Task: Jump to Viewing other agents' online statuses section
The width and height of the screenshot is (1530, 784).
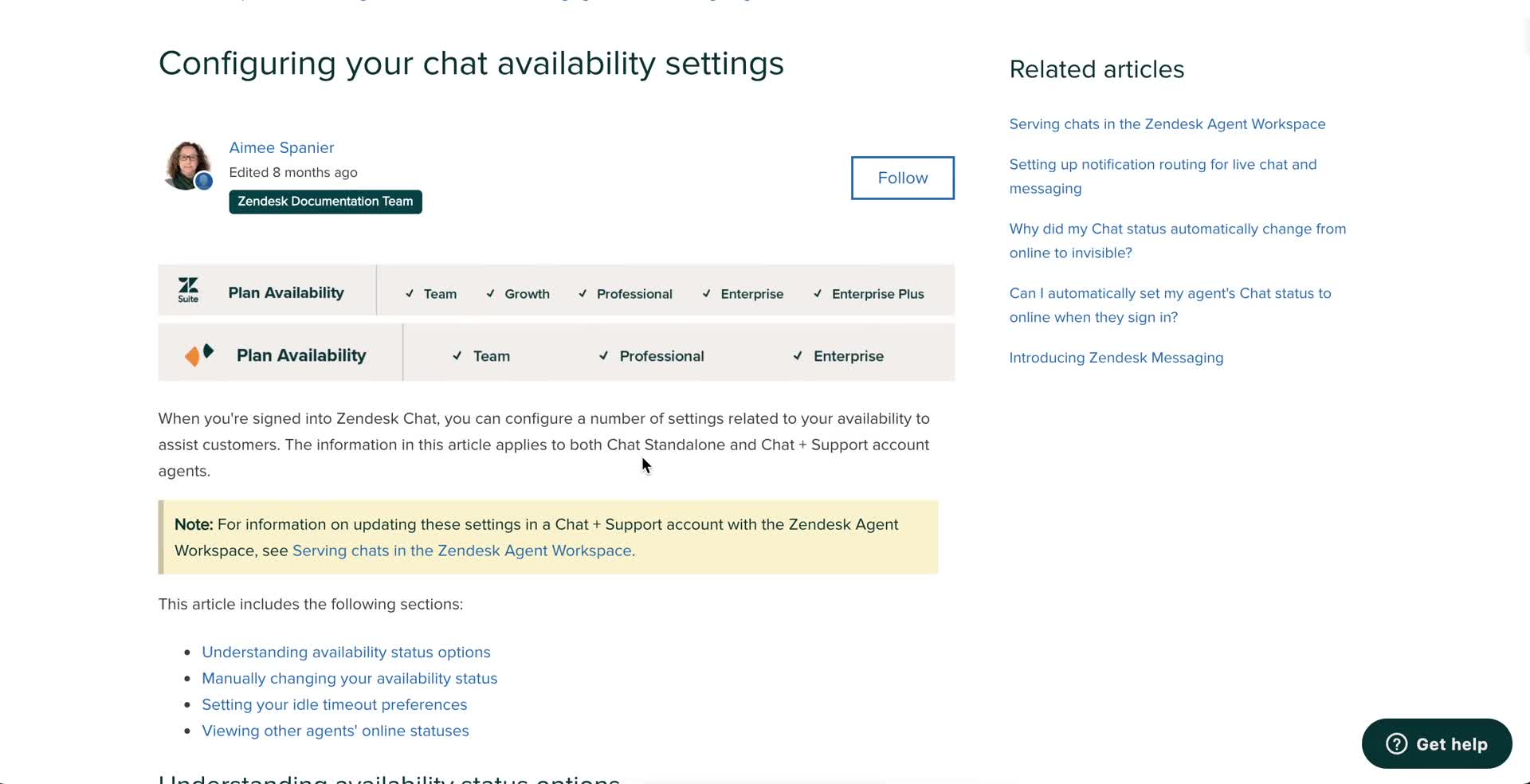Action: (335, 731)
